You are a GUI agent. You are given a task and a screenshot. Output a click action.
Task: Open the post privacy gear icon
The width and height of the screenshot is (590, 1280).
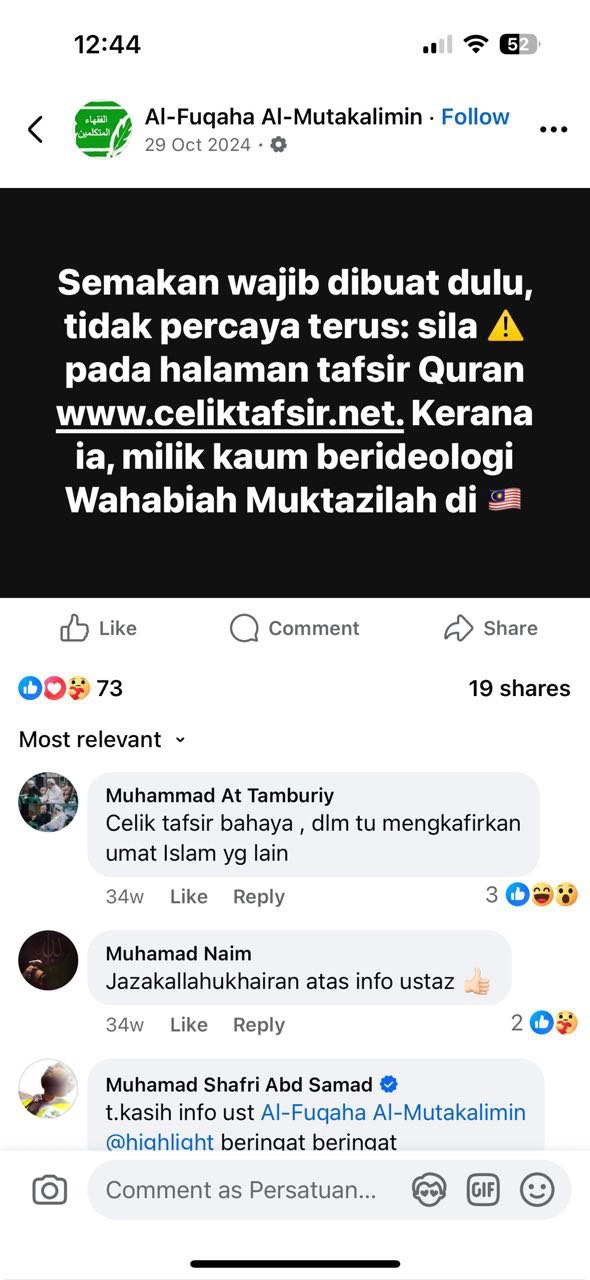pos(279,145)
